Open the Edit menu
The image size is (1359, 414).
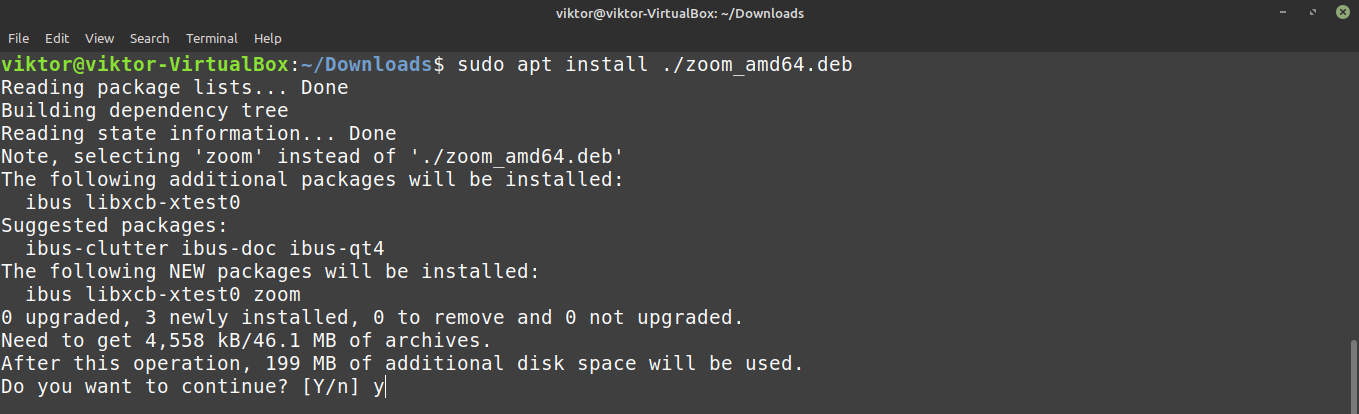click(57, 38)
